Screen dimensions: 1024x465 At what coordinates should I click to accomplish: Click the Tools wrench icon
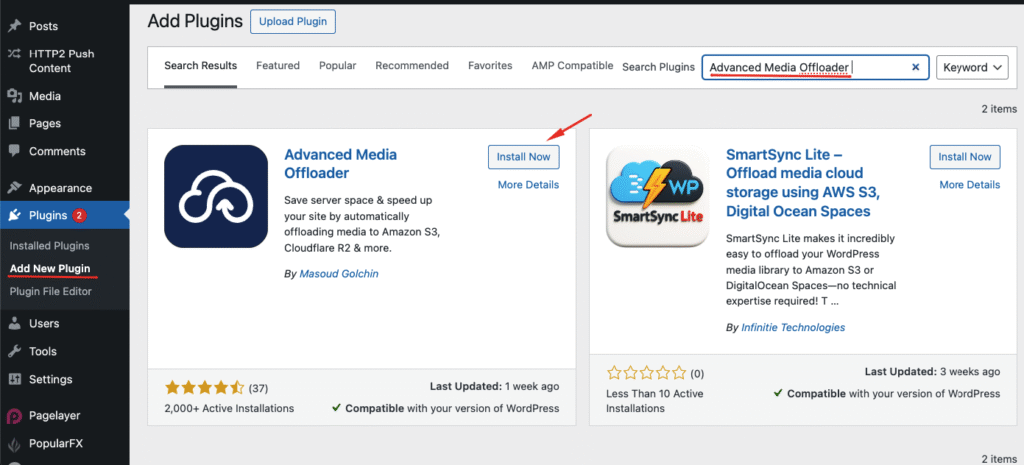[x=14, y=351]
